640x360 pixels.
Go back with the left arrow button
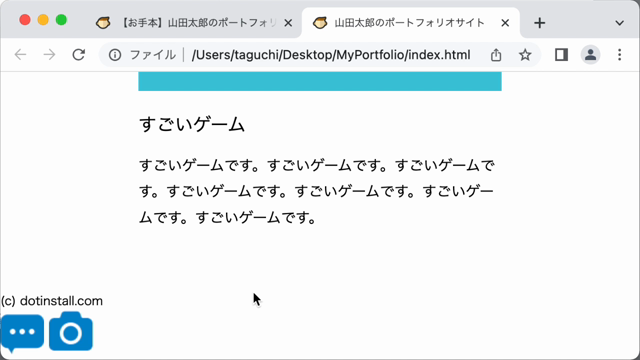20,55
